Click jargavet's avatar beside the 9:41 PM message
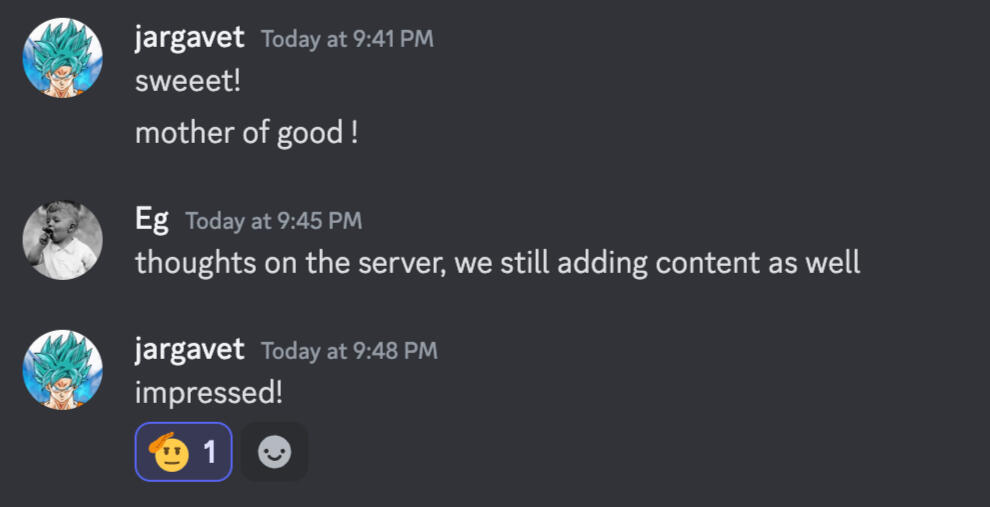 point(63,58)
